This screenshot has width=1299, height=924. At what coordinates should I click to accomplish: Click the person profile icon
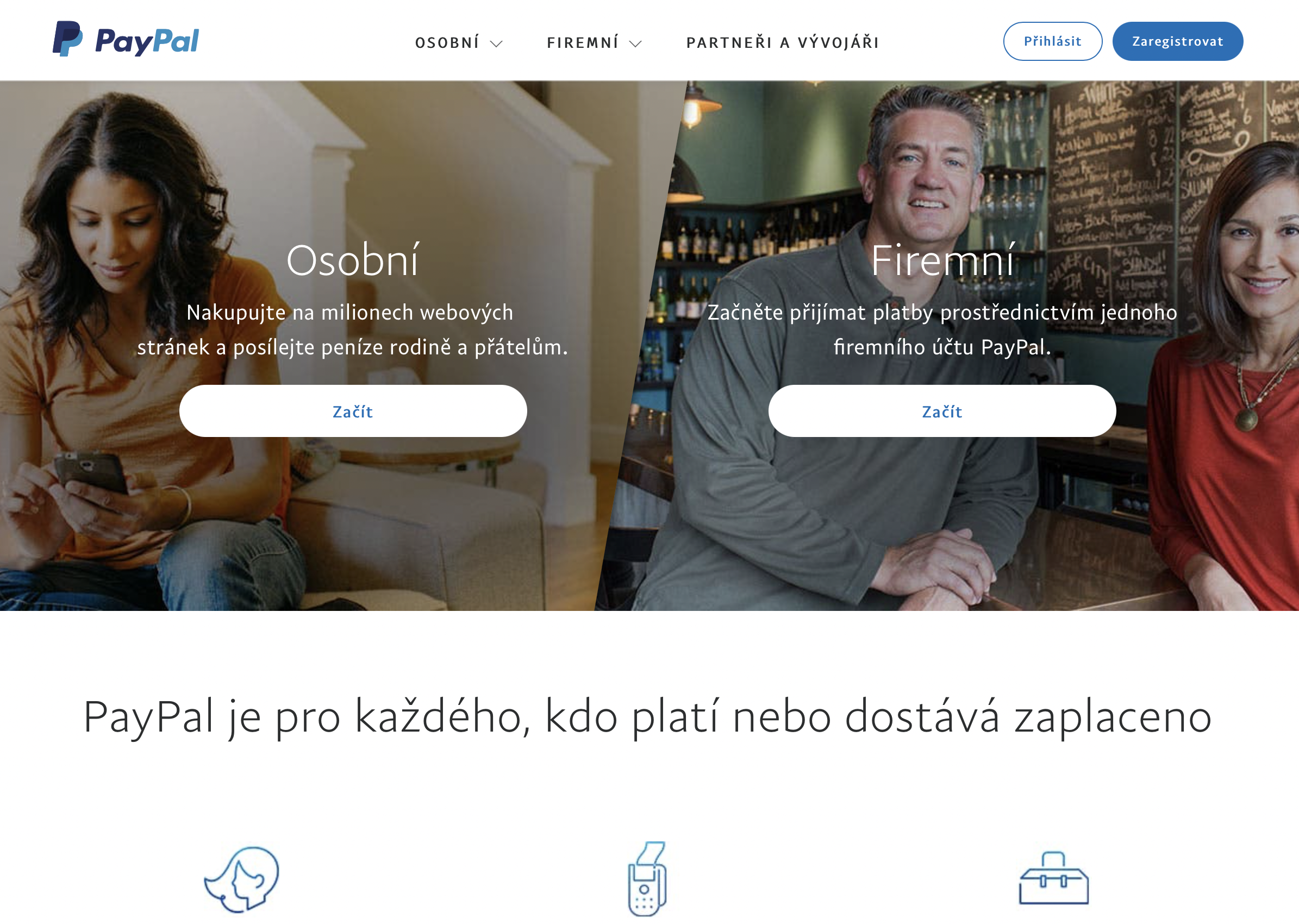point(242,879)
